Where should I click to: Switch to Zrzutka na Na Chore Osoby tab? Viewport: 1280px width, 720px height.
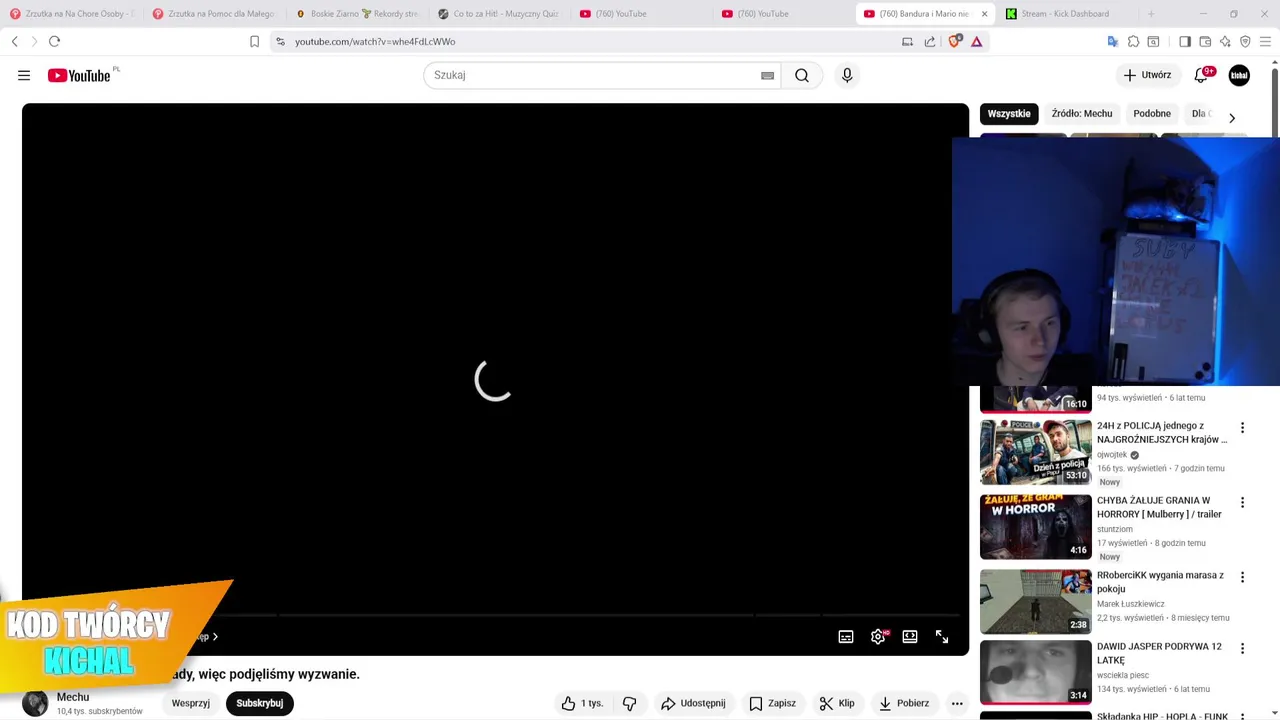(71, 14)
